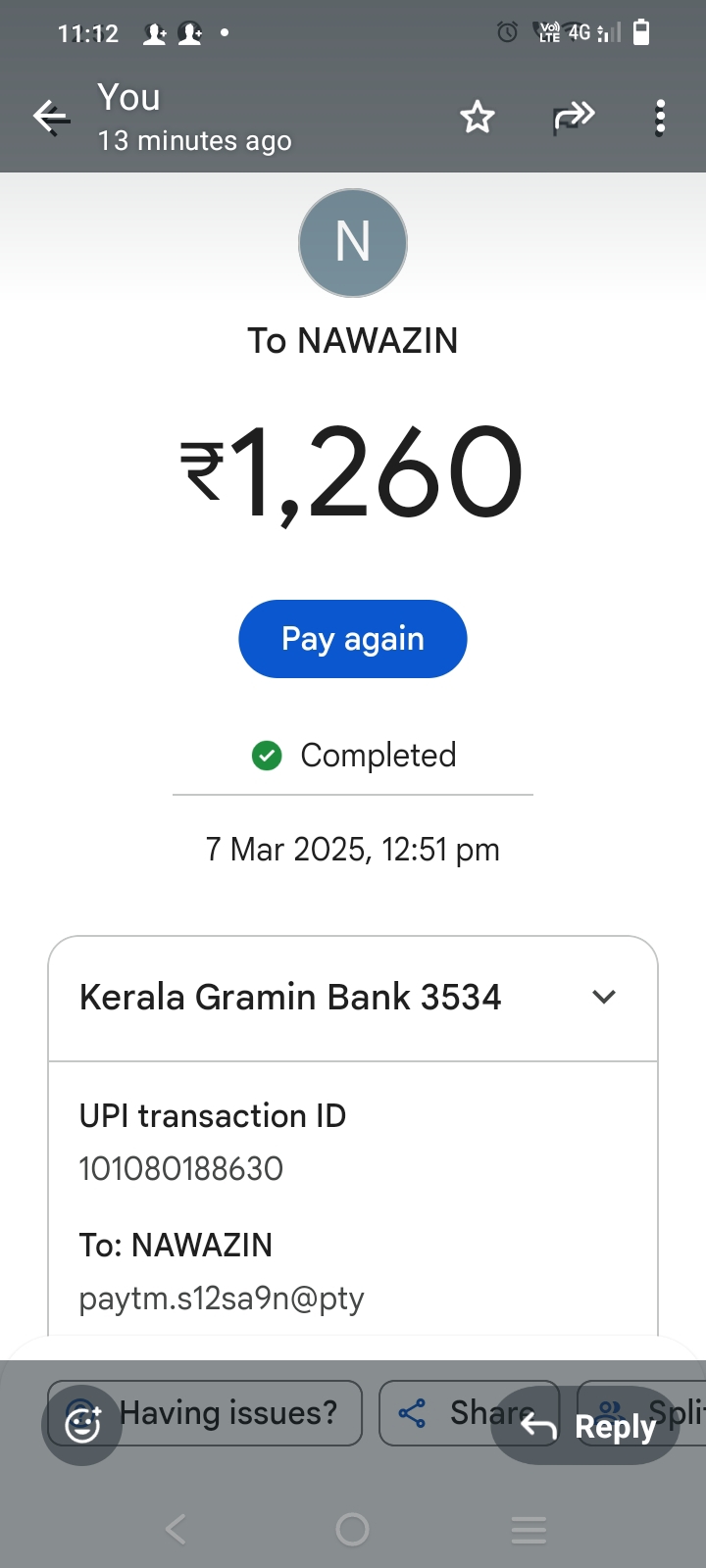Screen dimensions: 706x1568
Task: Tap the UPI transaction ID number
Action: coord(181,1168)
